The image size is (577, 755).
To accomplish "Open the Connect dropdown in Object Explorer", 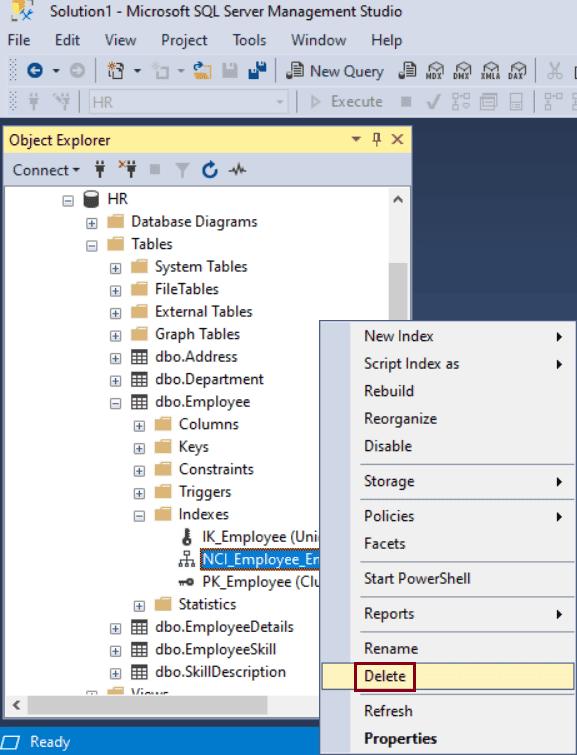I will point(46,170).
